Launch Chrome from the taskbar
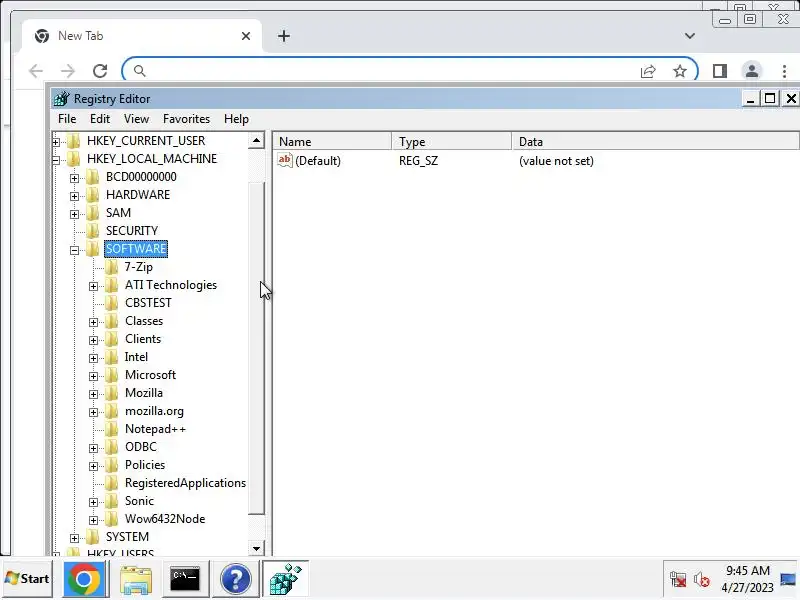The image size is (800, 600). (x=84, y=579)
